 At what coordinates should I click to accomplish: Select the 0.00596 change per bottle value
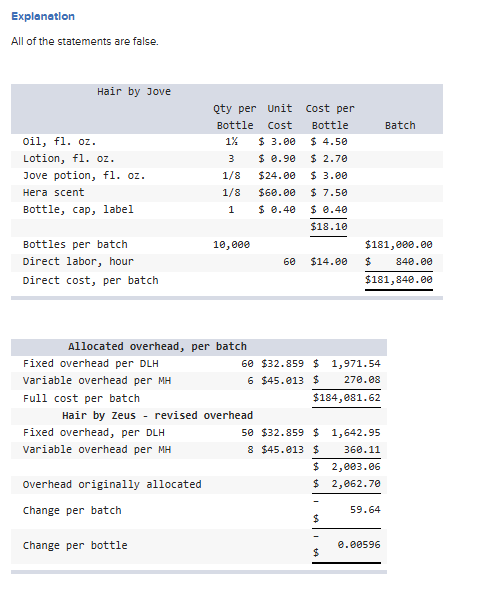(x=359, y=545)
